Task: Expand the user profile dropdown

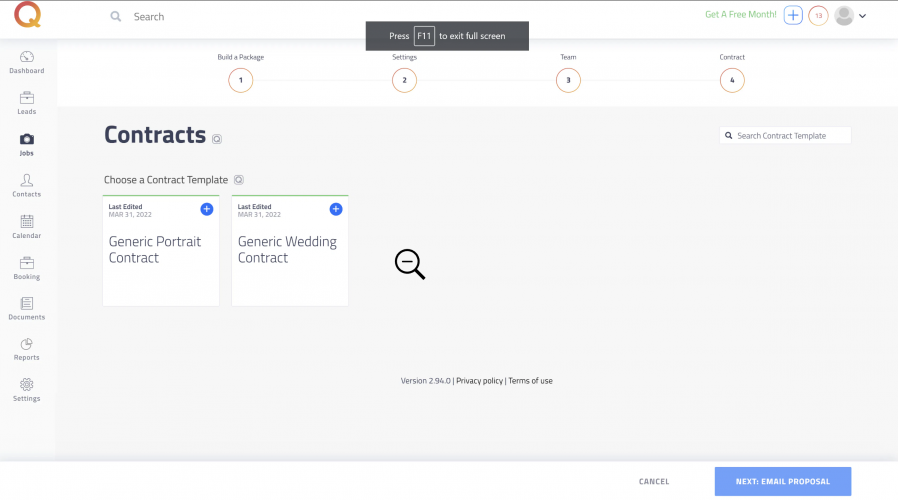Action: tap(851, 16)
